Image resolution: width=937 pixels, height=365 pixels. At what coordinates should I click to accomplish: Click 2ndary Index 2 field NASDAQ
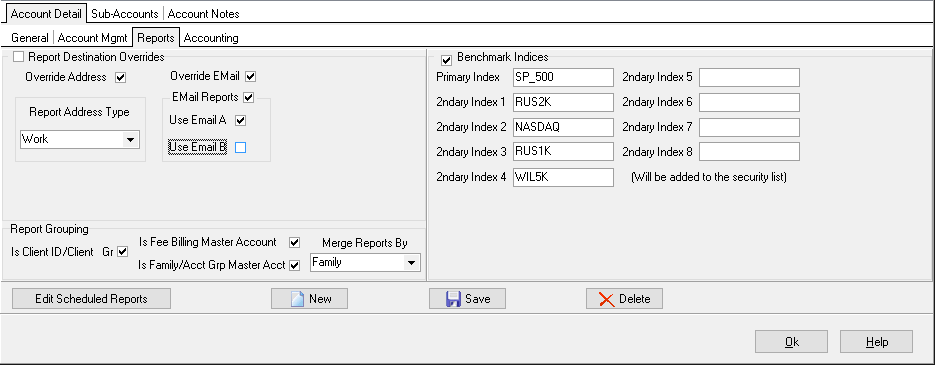tap(564, 127)
